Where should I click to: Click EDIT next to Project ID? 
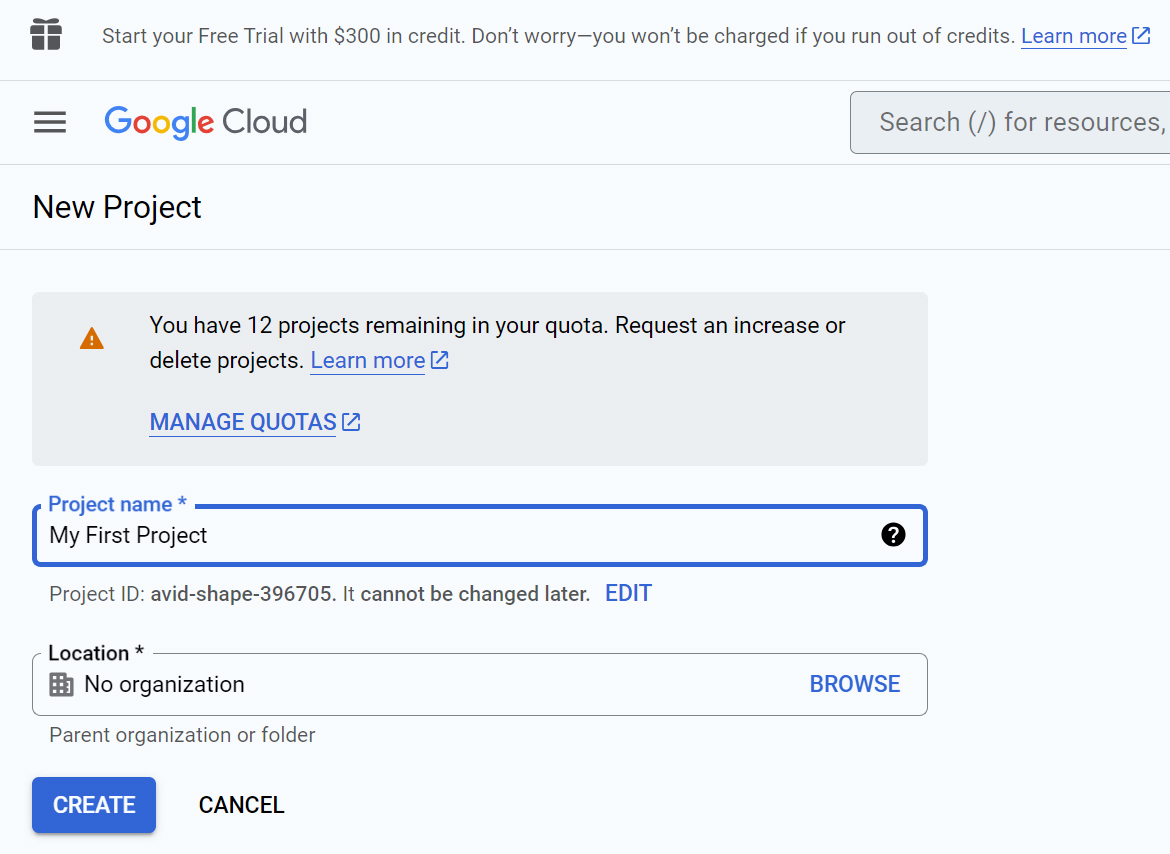point(628,593)
